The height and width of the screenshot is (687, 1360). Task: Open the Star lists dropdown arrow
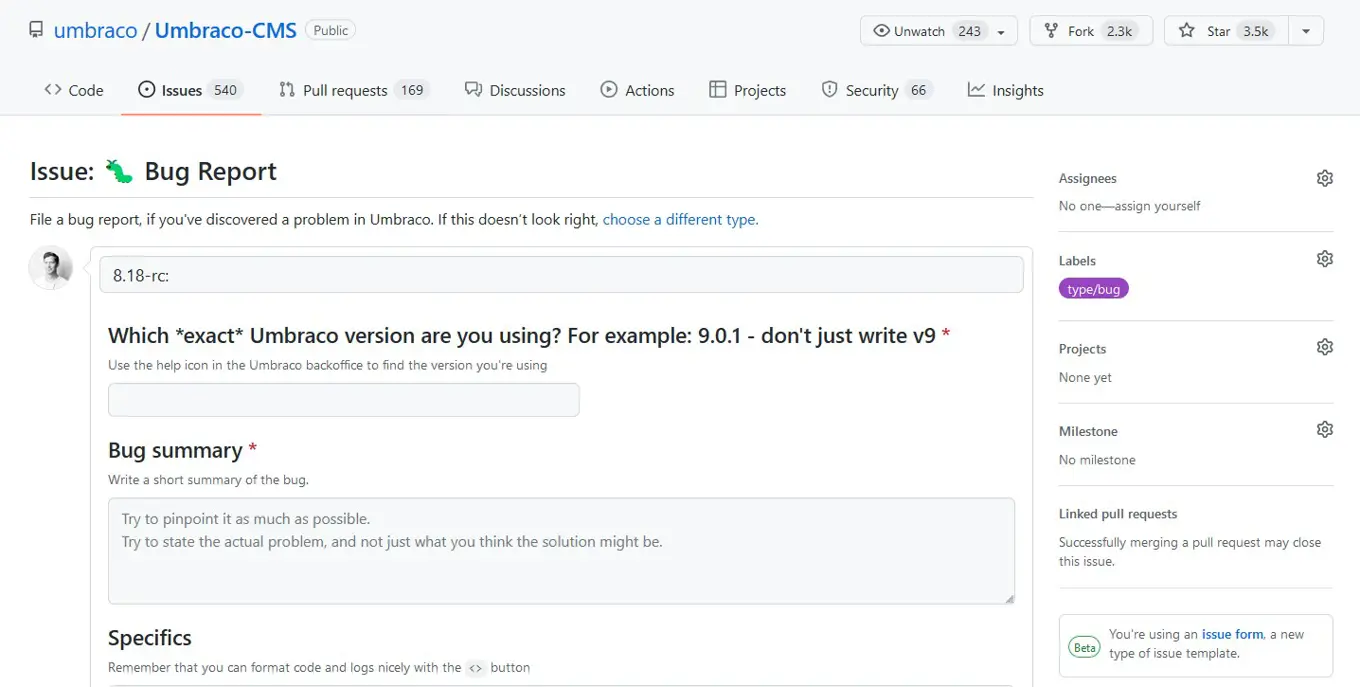coord(1306,31)
